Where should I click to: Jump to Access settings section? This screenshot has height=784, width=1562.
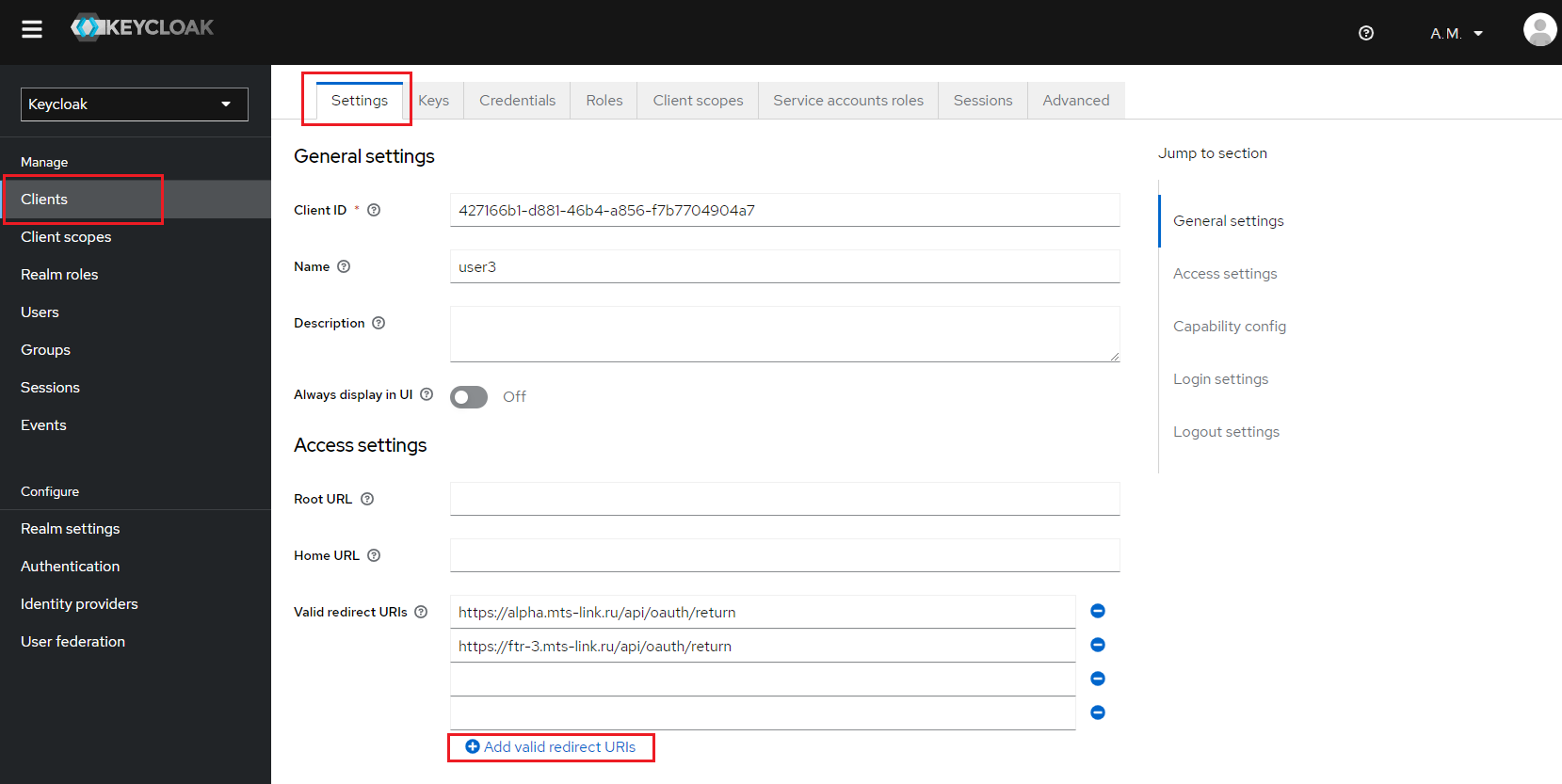pos(1225,274)
